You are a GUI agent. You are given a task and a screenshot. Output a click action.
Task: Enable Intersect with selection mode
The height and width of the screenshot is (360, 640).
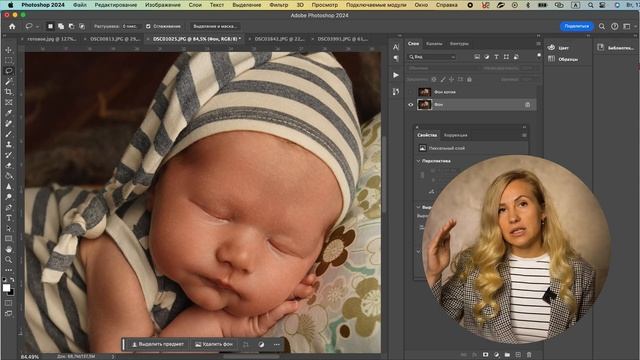click(82, 26)
